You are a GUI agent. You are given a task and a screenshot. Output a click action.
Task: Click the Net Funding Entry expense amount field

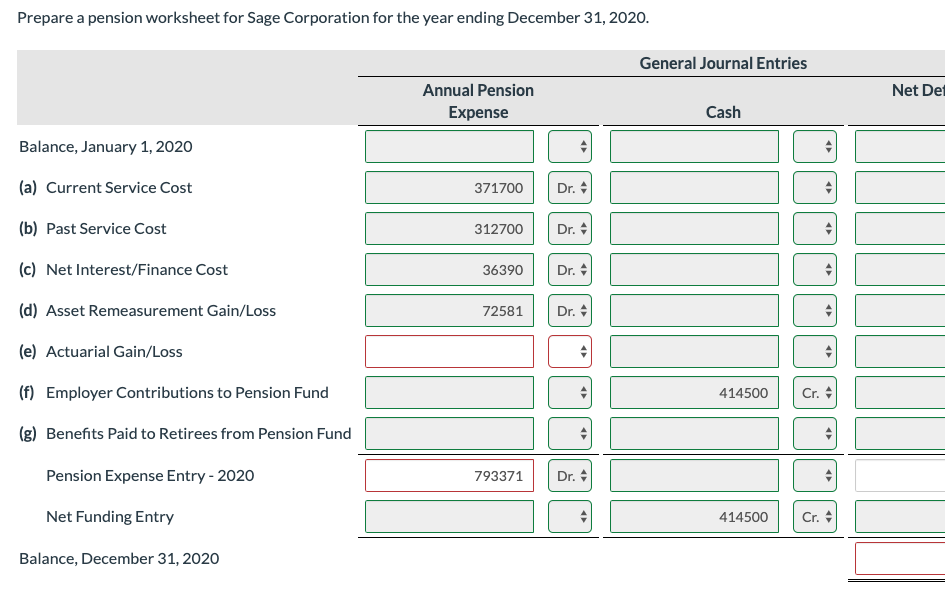(448, 516)
